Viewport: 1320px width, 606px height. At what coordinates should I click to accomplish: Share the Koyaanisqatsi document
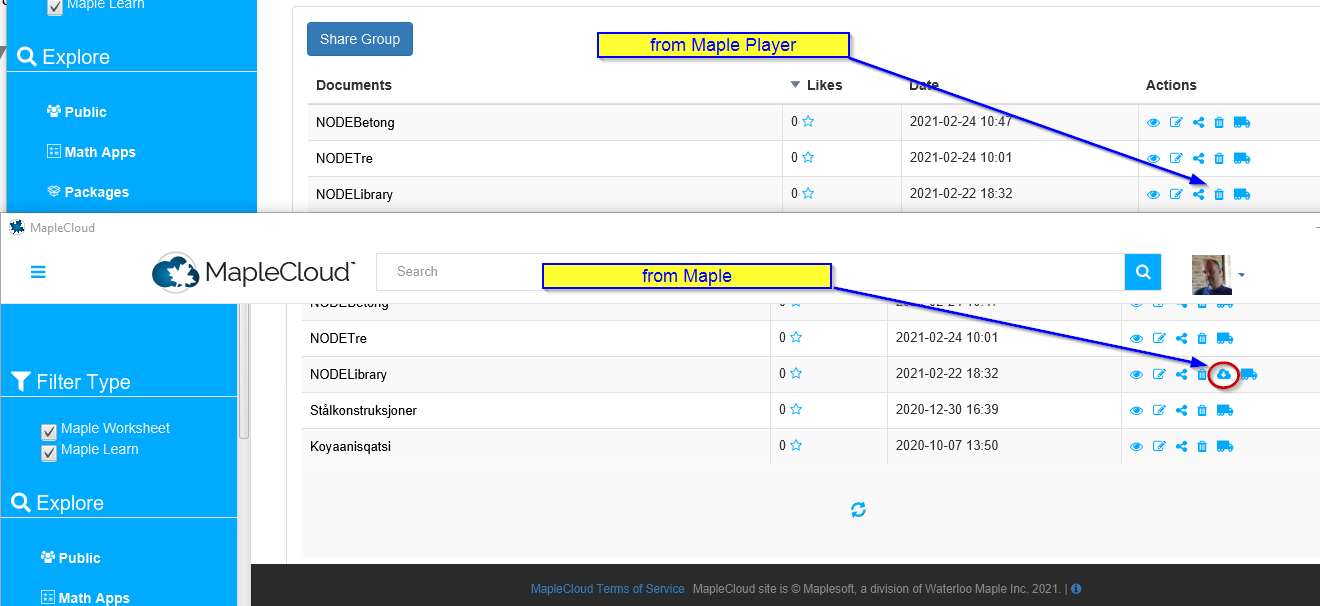point(1181,446)
